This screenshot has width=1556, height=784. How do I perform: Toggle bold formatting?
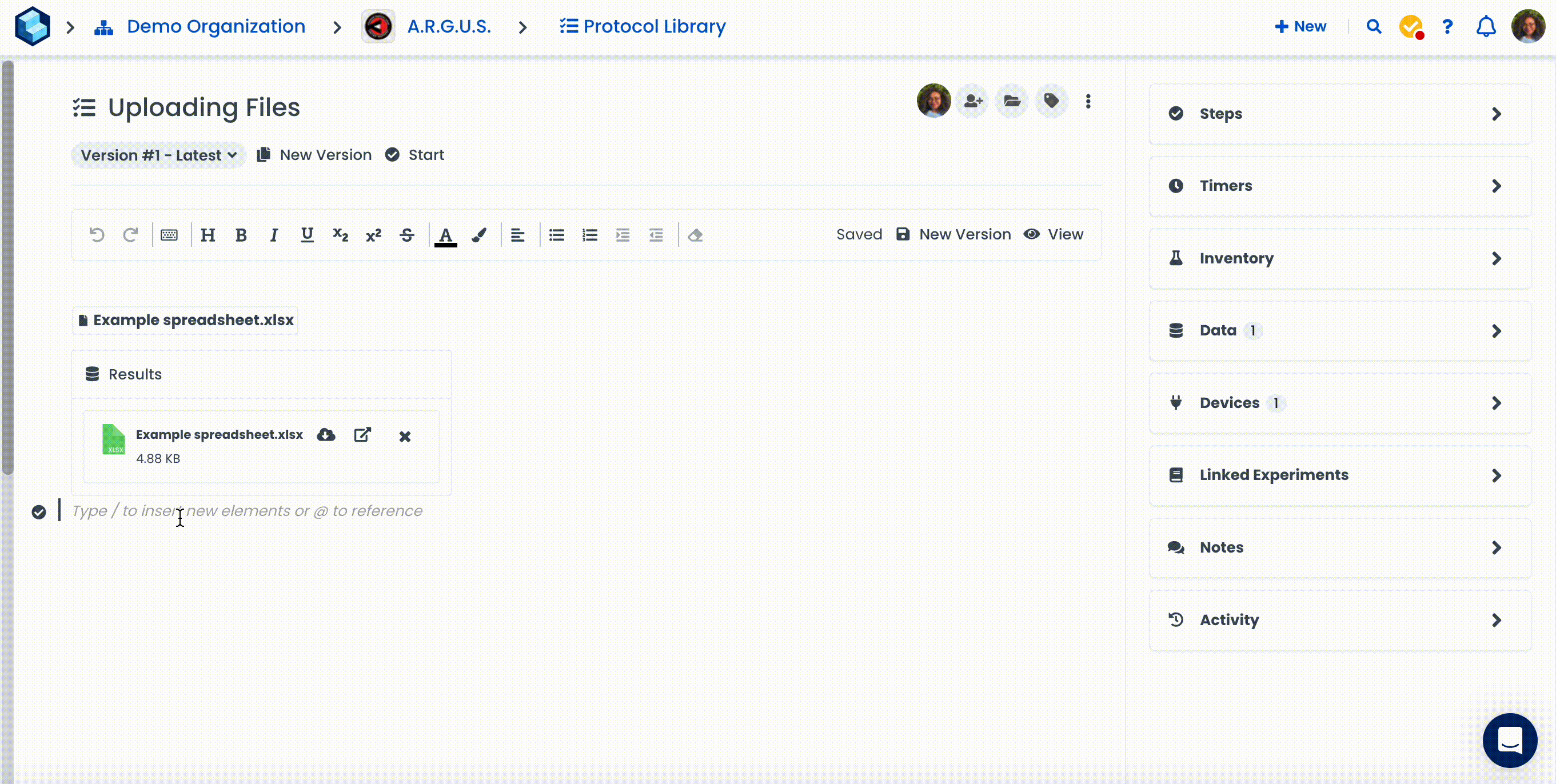[x=241, y=235]
